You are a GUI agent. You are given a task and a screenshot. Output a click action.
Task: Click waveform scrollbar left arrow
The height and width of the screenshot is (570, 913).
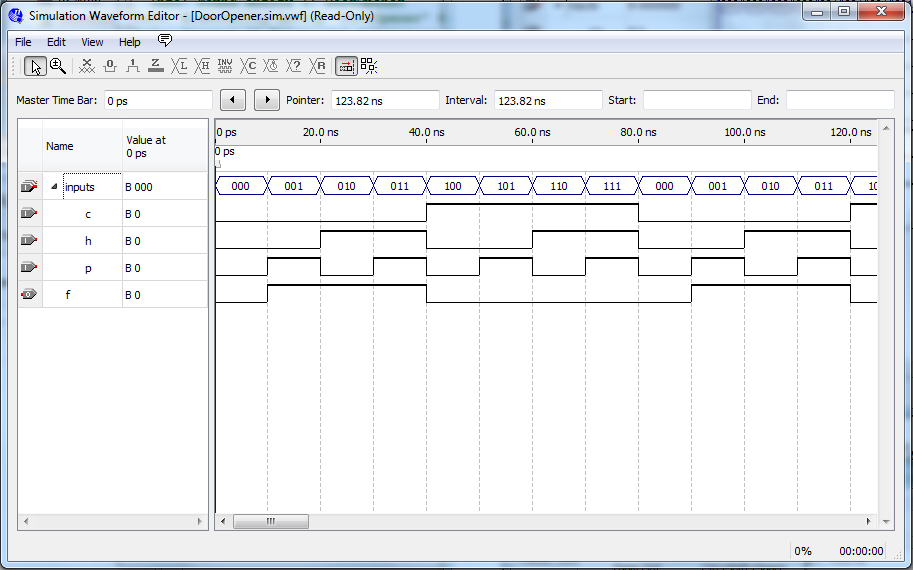pyautogui.click(x=224, y=521)
